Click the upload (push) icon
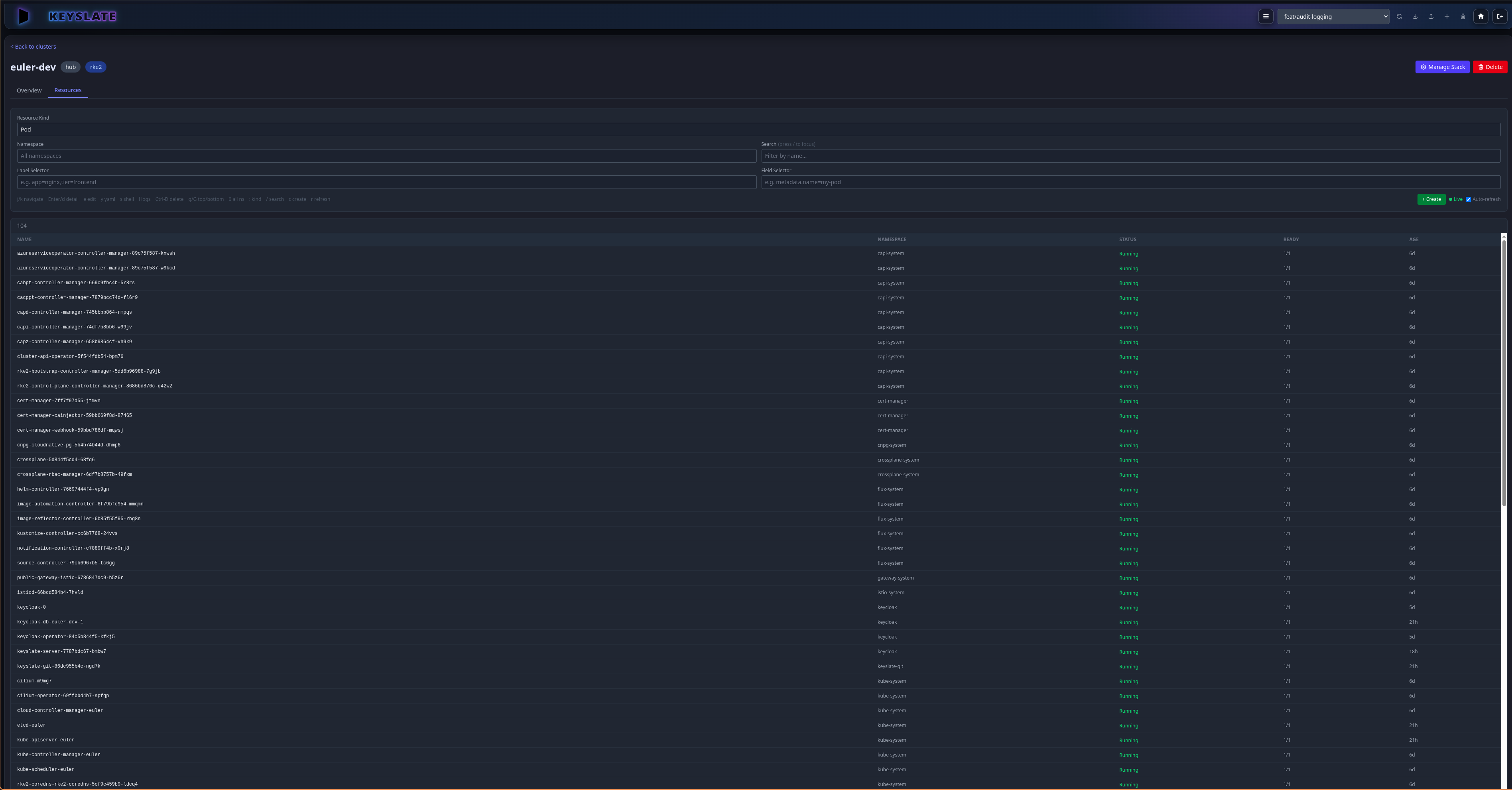The image size is (1512, 790). point(1431,16)
